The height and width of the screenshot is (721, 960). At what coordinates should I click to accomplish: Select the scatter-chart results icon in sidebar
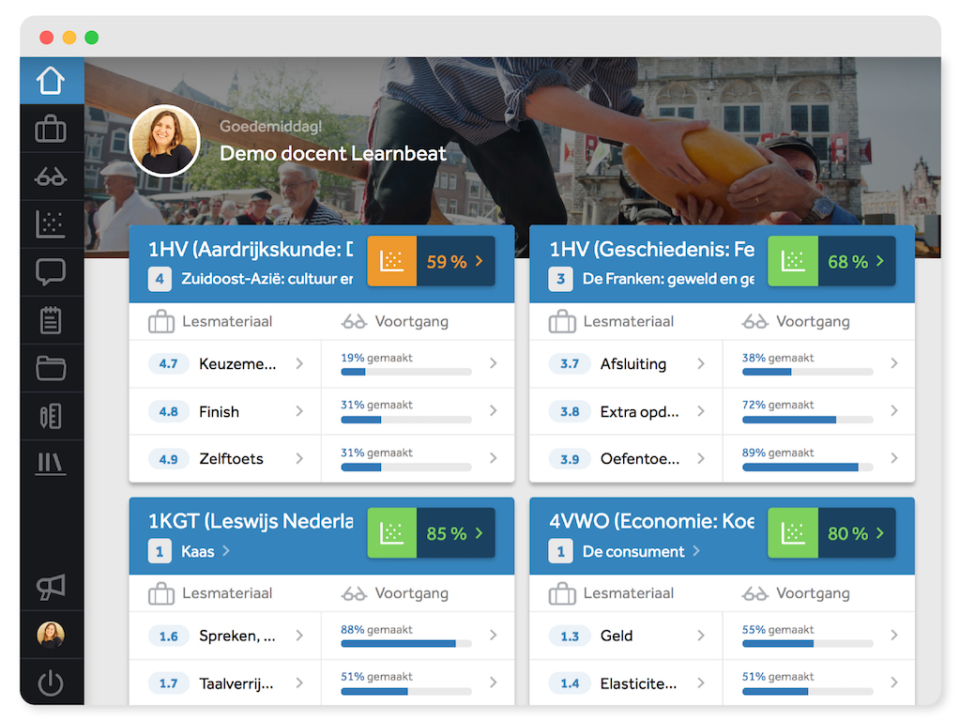point(51,224)
